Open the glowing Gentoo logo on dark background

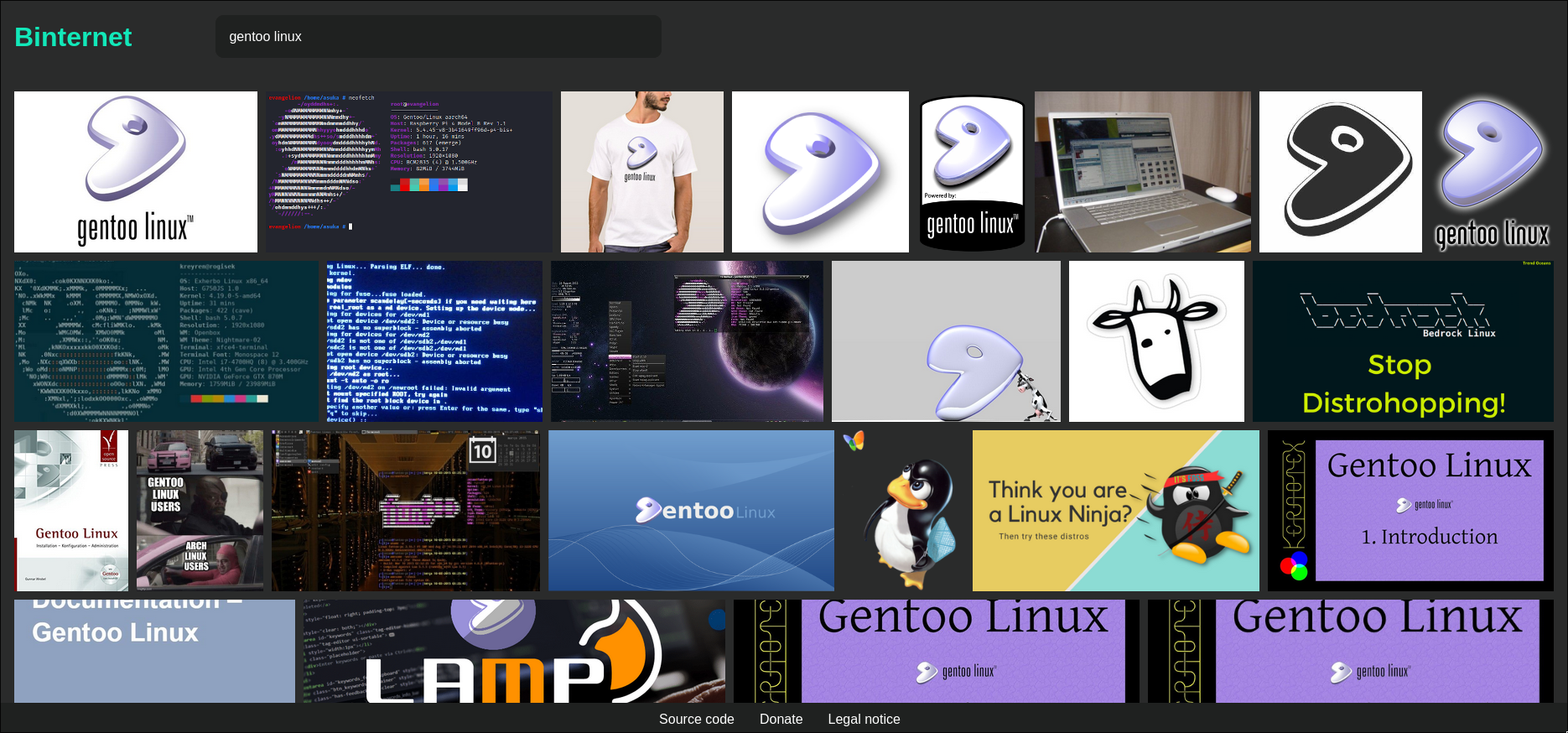(x=1492, y=172)
